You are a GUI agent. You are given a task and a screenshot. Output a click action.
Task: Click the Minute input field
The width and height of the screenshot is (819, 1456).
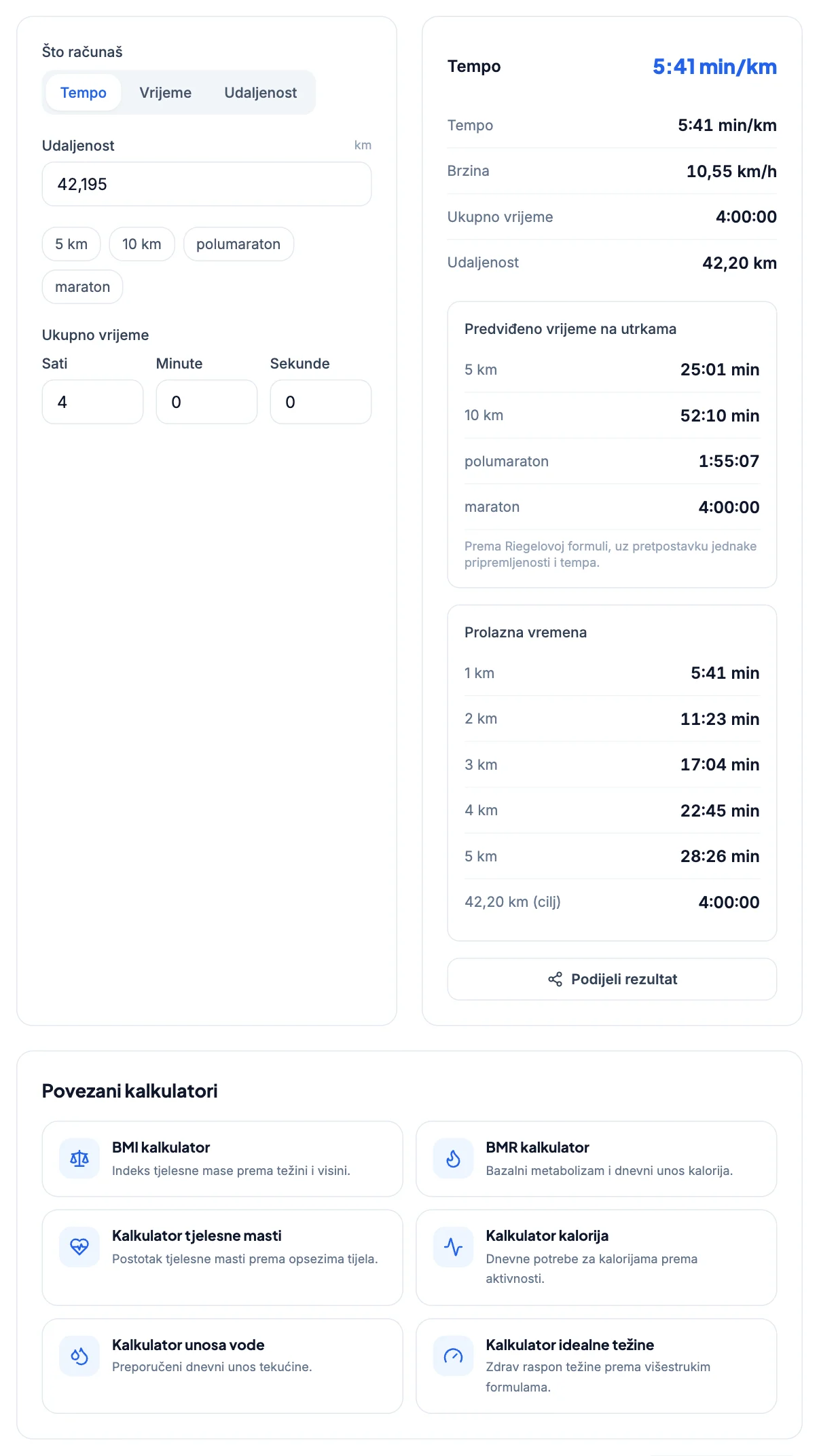[x=206, y=402]
